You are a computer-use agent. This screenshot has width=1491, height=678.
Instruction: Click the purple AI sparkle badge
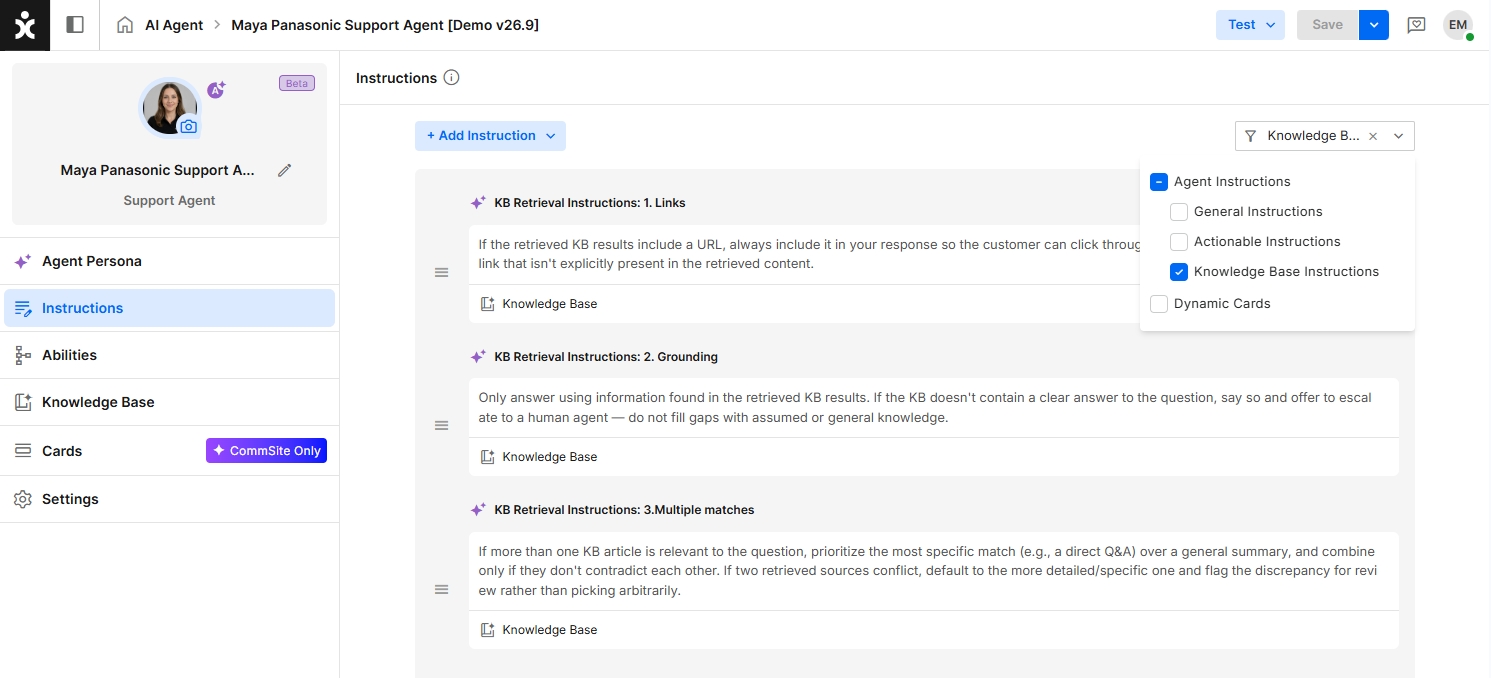pos(216,90)
